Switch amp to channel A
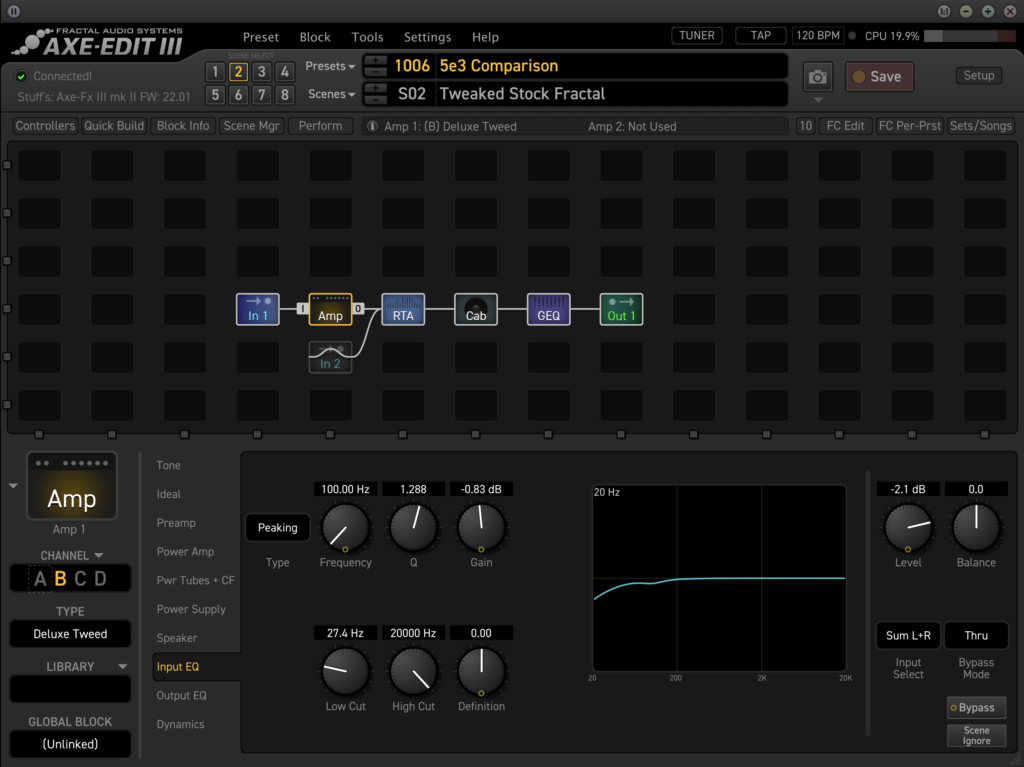 tap(40, 579)
